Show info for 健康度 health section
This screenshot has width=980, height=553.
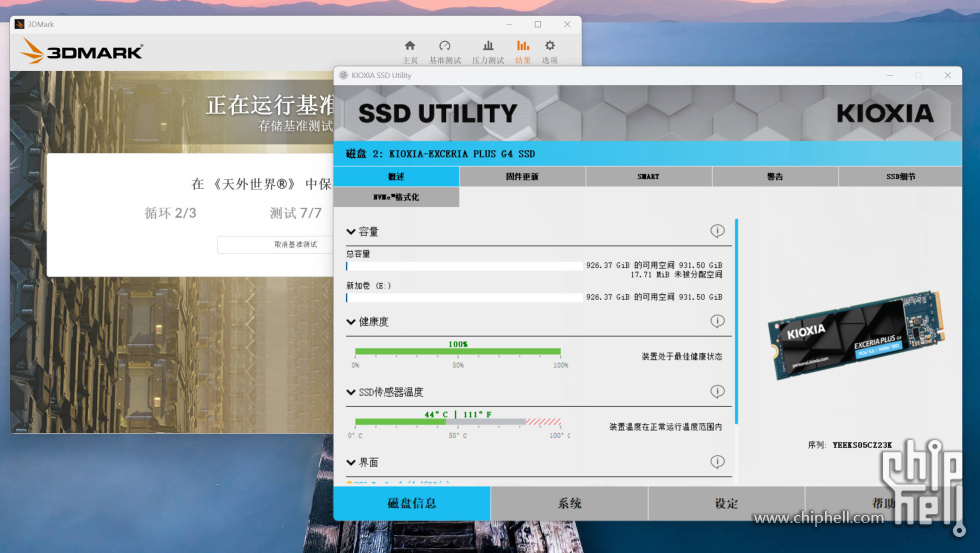click(x=718, y=321)
